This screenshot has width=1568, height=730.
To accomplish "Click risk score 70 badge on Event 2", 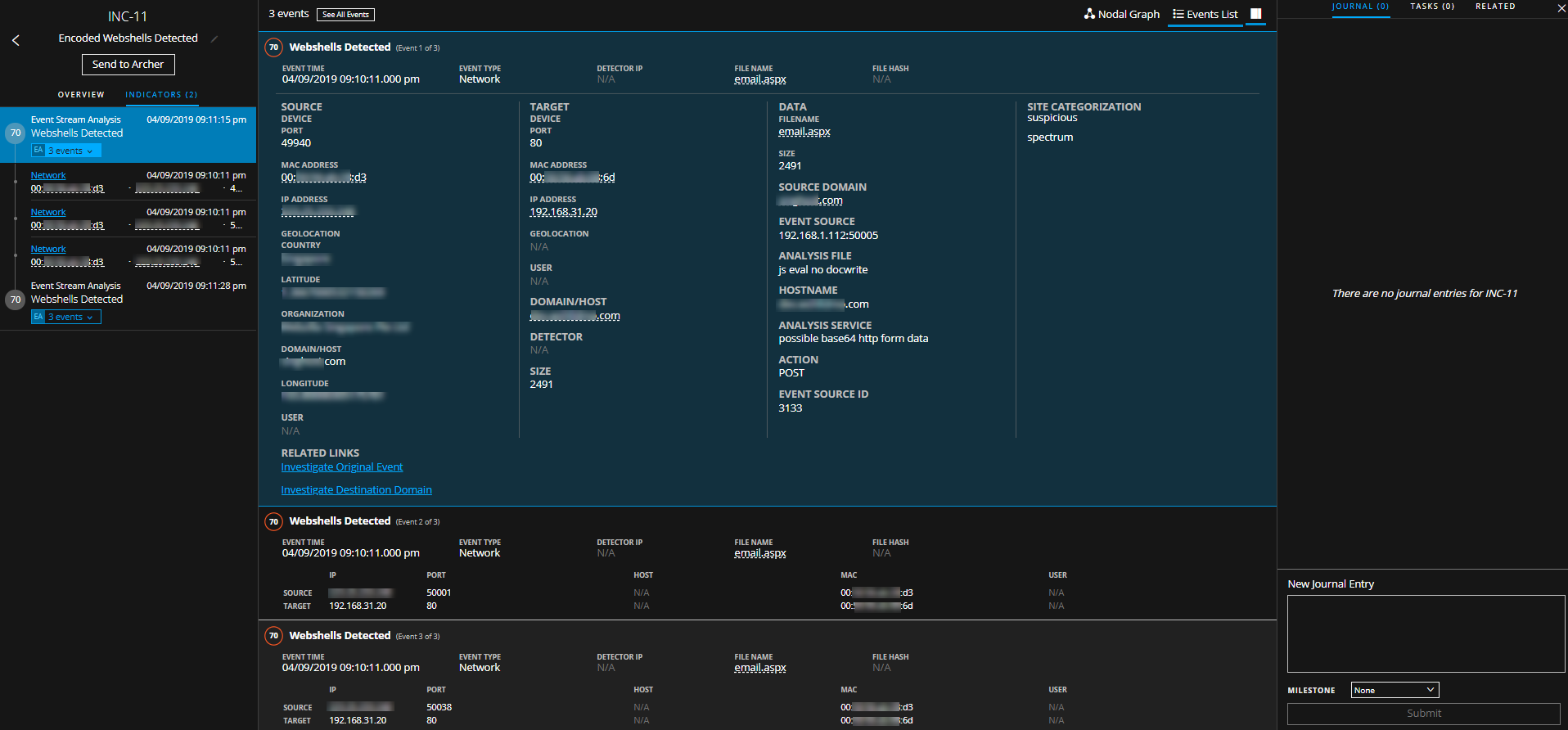I will coord(273,521).
